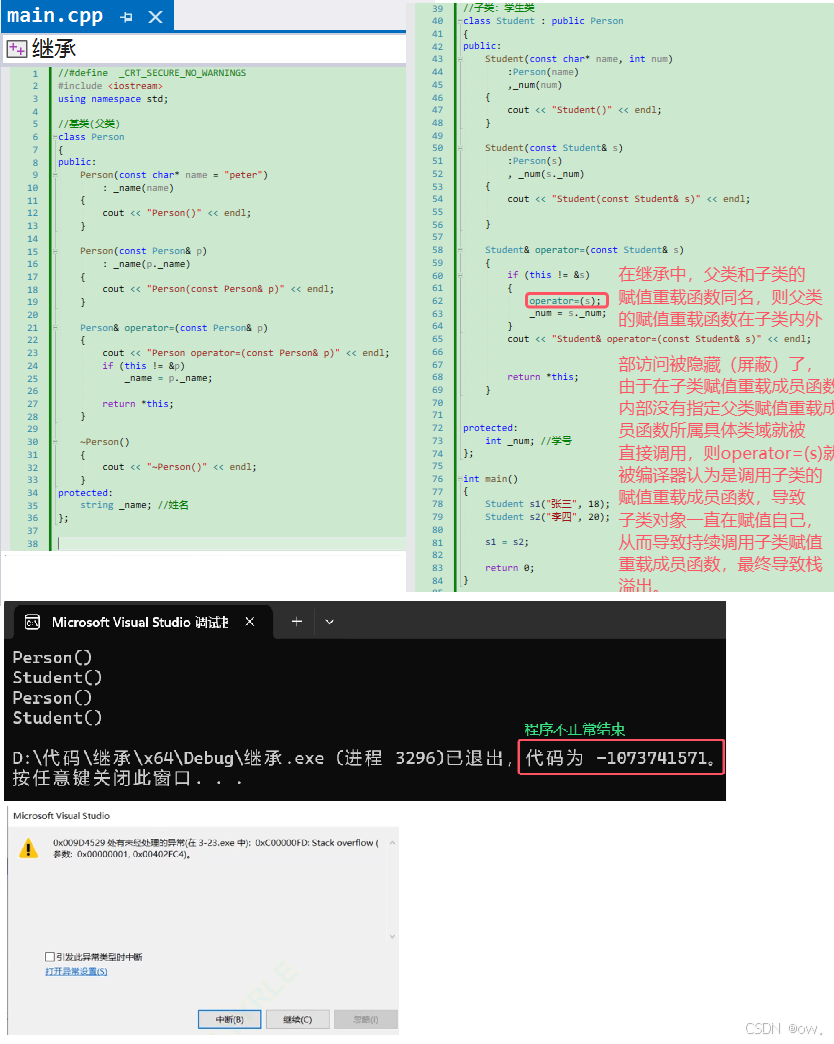This screenshot has width=834, height=1044.
Task: Click the Stack overflow exception message text
Action: click(x=216, y=848)
